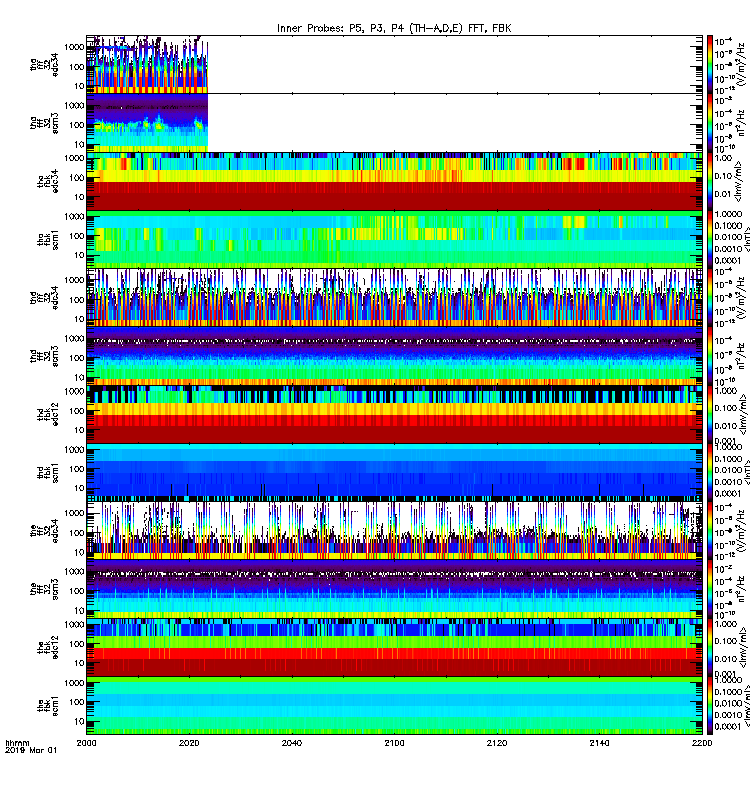Click inside the the fff edc34 spectrogram
The width and height of the screenshot is (750, 800).
click(x=394, y=531)
